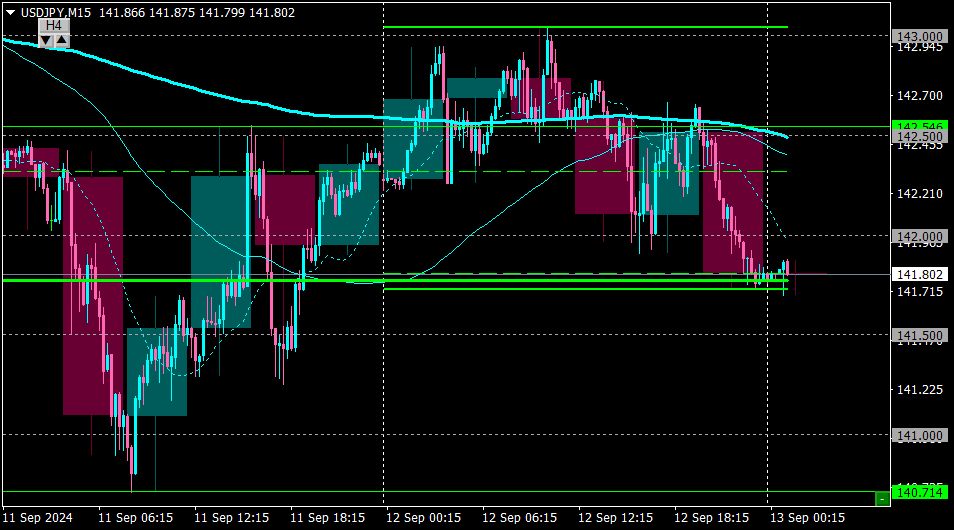The image size is (954, 530).
Task: Click the green minus button at bottom right
Action: (x=882, y=499)
